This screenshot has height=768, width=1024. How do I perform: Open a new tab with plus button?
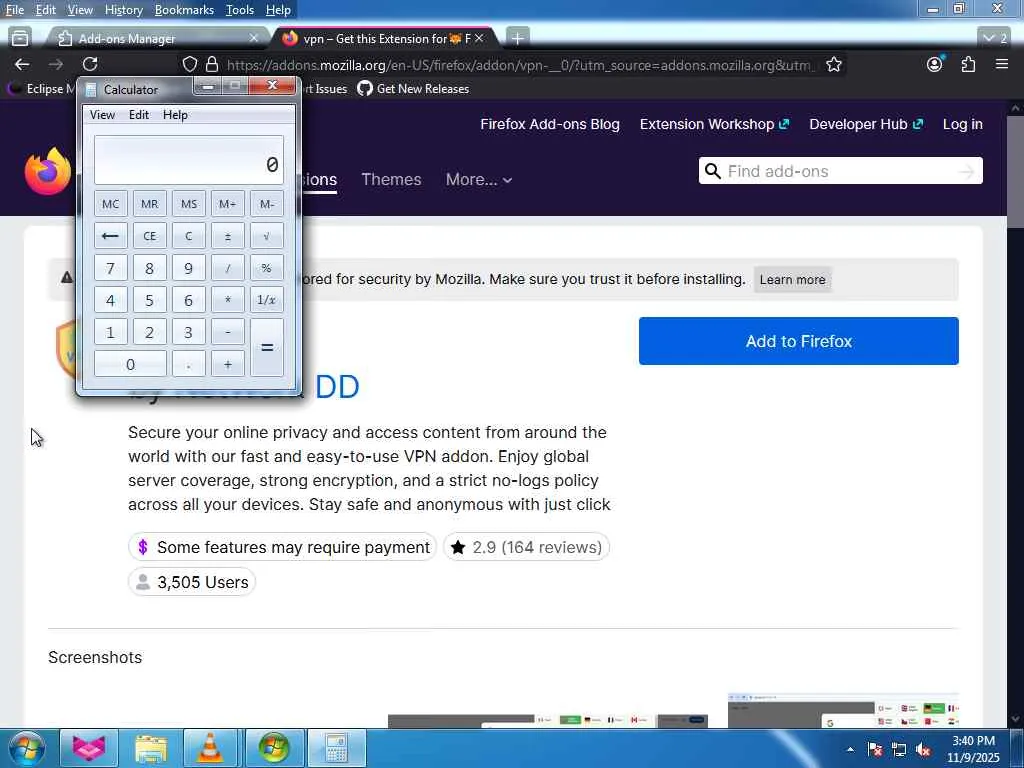click(517, 39)
